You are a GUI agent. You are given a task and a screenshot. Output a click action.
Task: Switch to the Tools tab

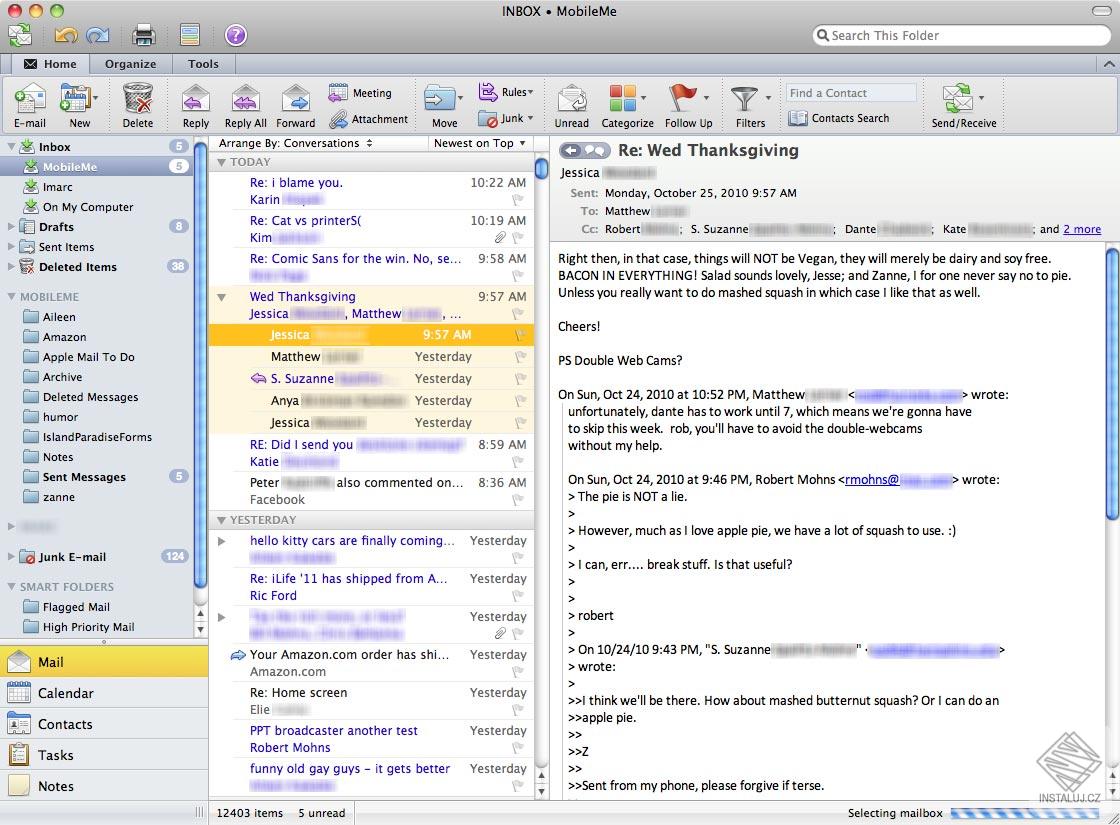(203, 64)
